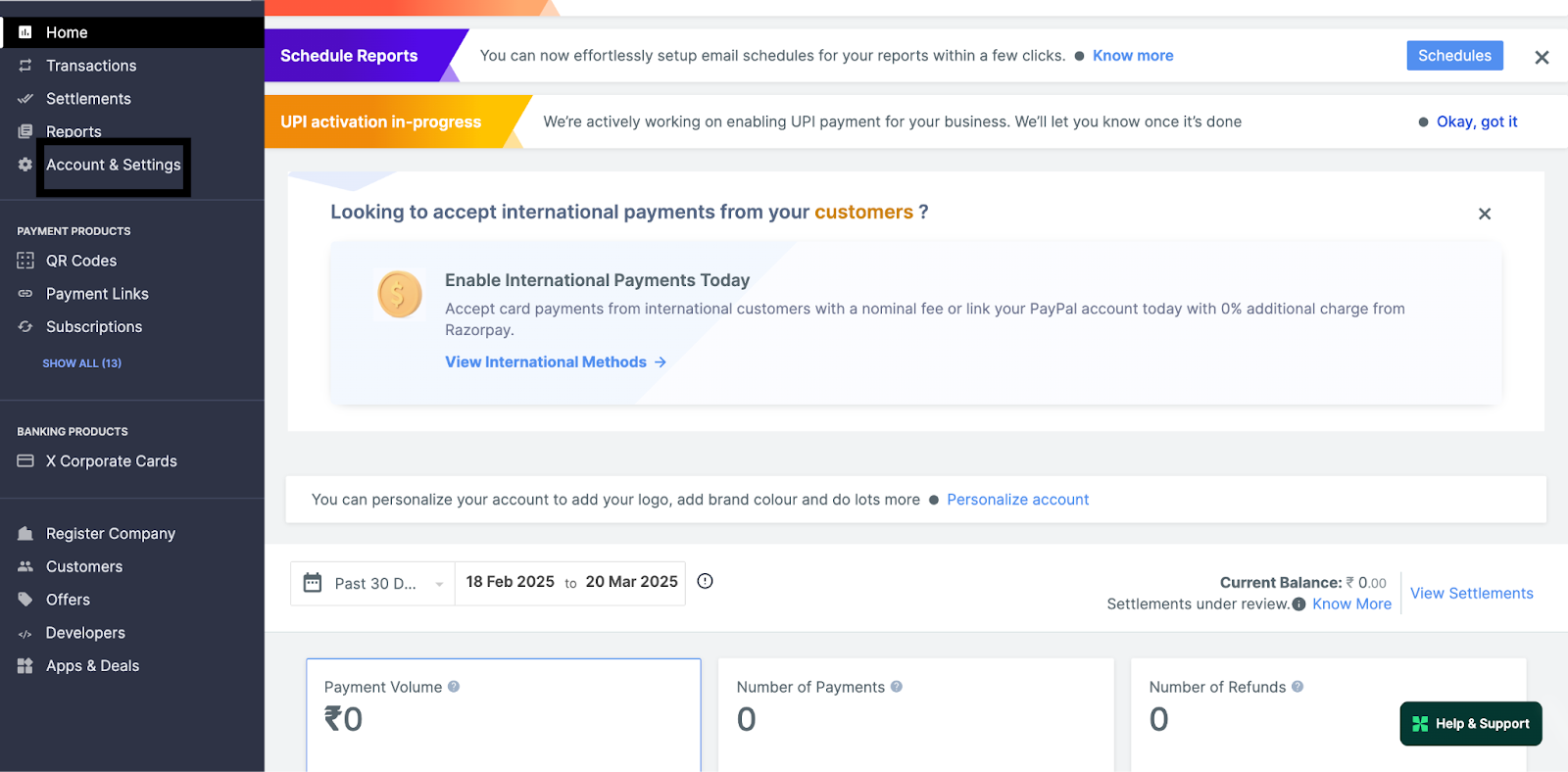This screenshot has width=1568, height=772.
Task: Dismiss the Schedule Reports banner
Action: pos(1542,57)
